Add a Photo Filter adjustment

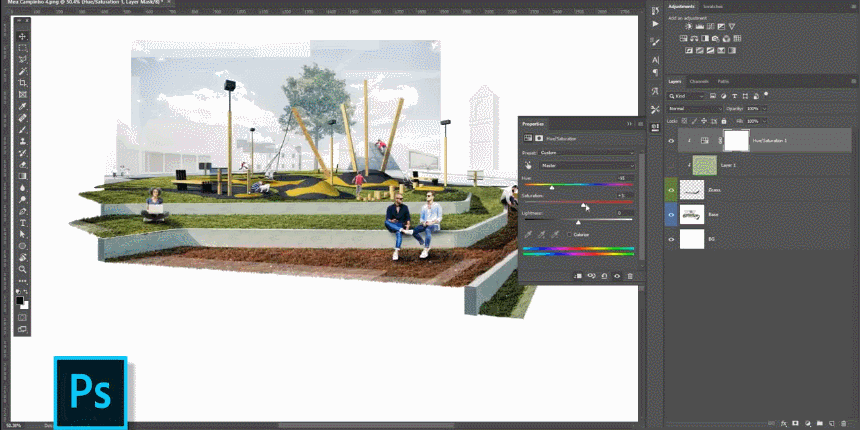click(715, 38)
